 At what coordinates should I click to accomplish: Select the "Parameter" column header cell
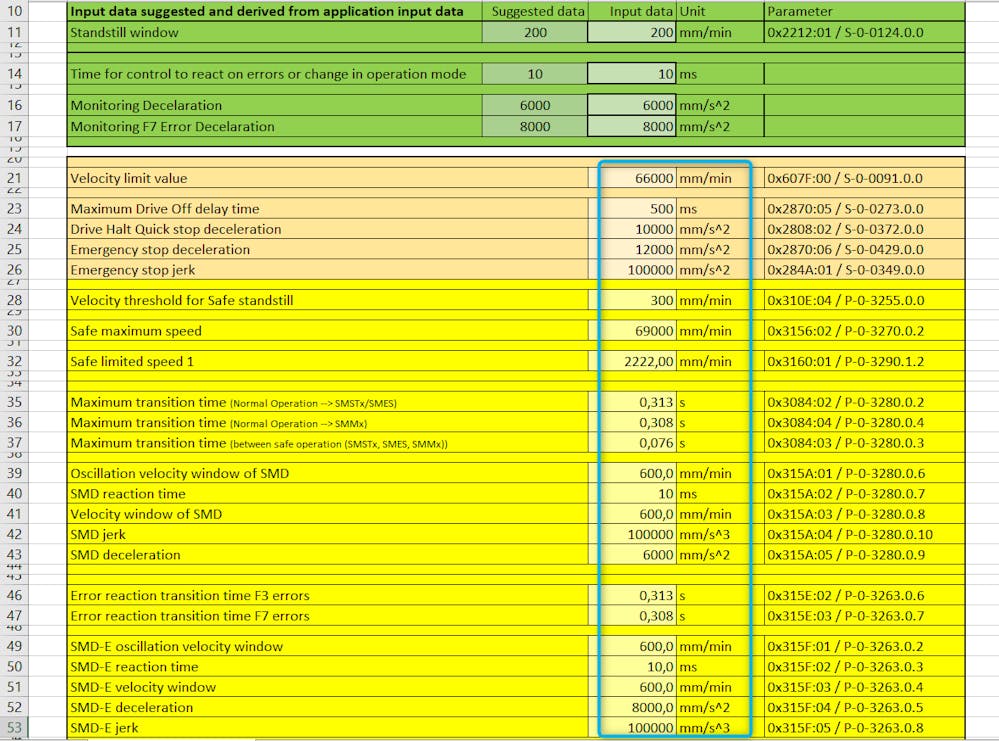tap(865, 11)
